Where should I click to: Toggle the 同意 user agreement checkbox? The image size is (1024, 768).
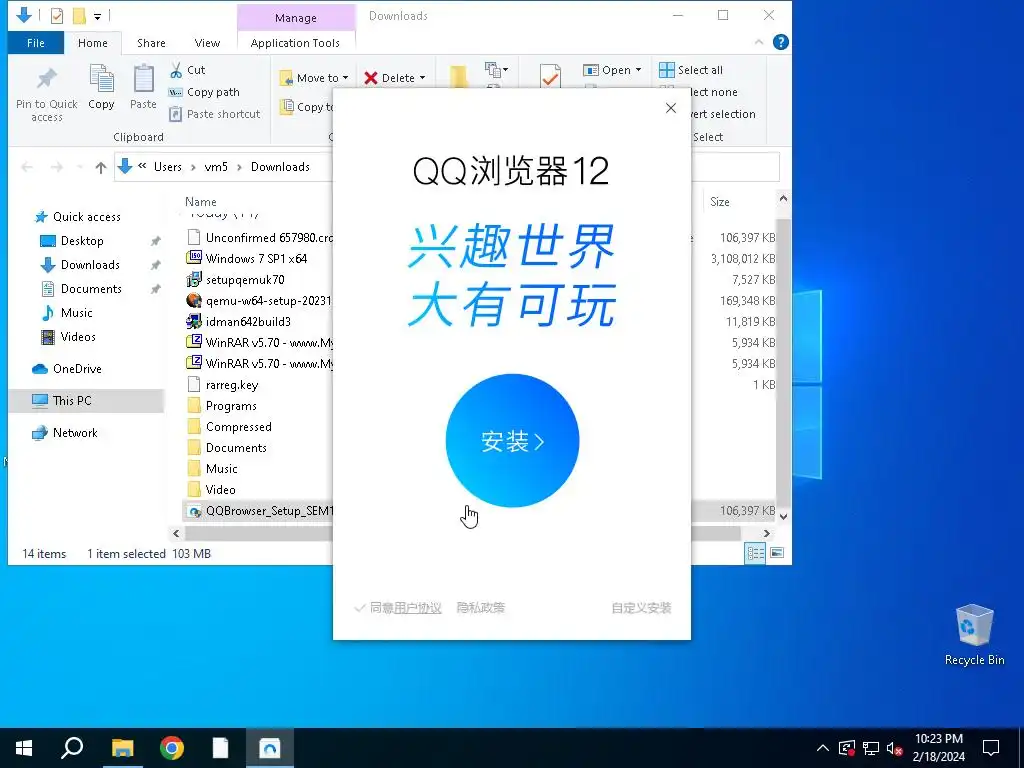(359, 608)
